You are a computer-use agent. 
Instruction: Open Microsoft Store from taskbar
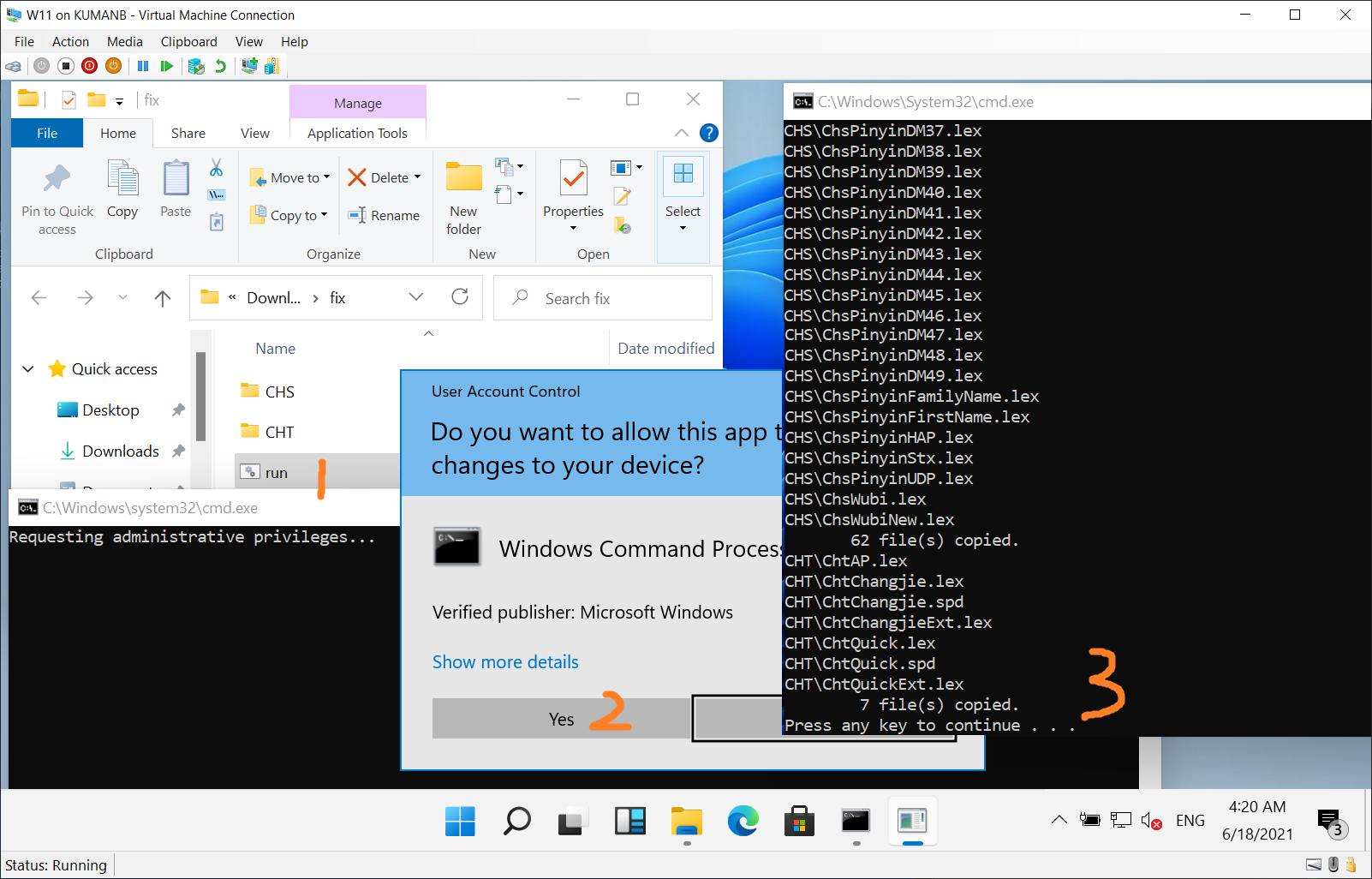(x=799, y=821)
